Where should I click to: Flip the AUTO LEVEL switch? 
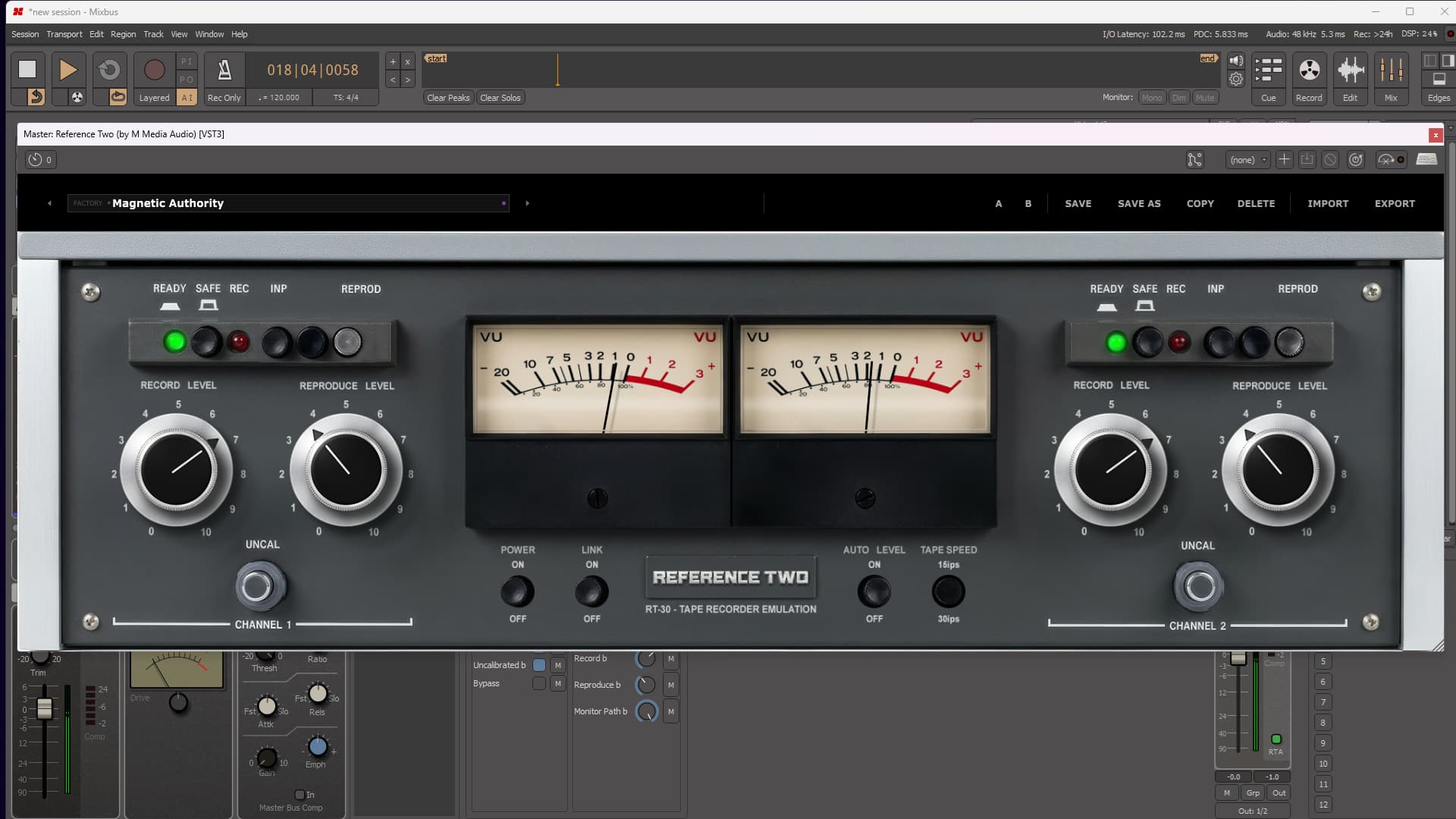[874, 591]
